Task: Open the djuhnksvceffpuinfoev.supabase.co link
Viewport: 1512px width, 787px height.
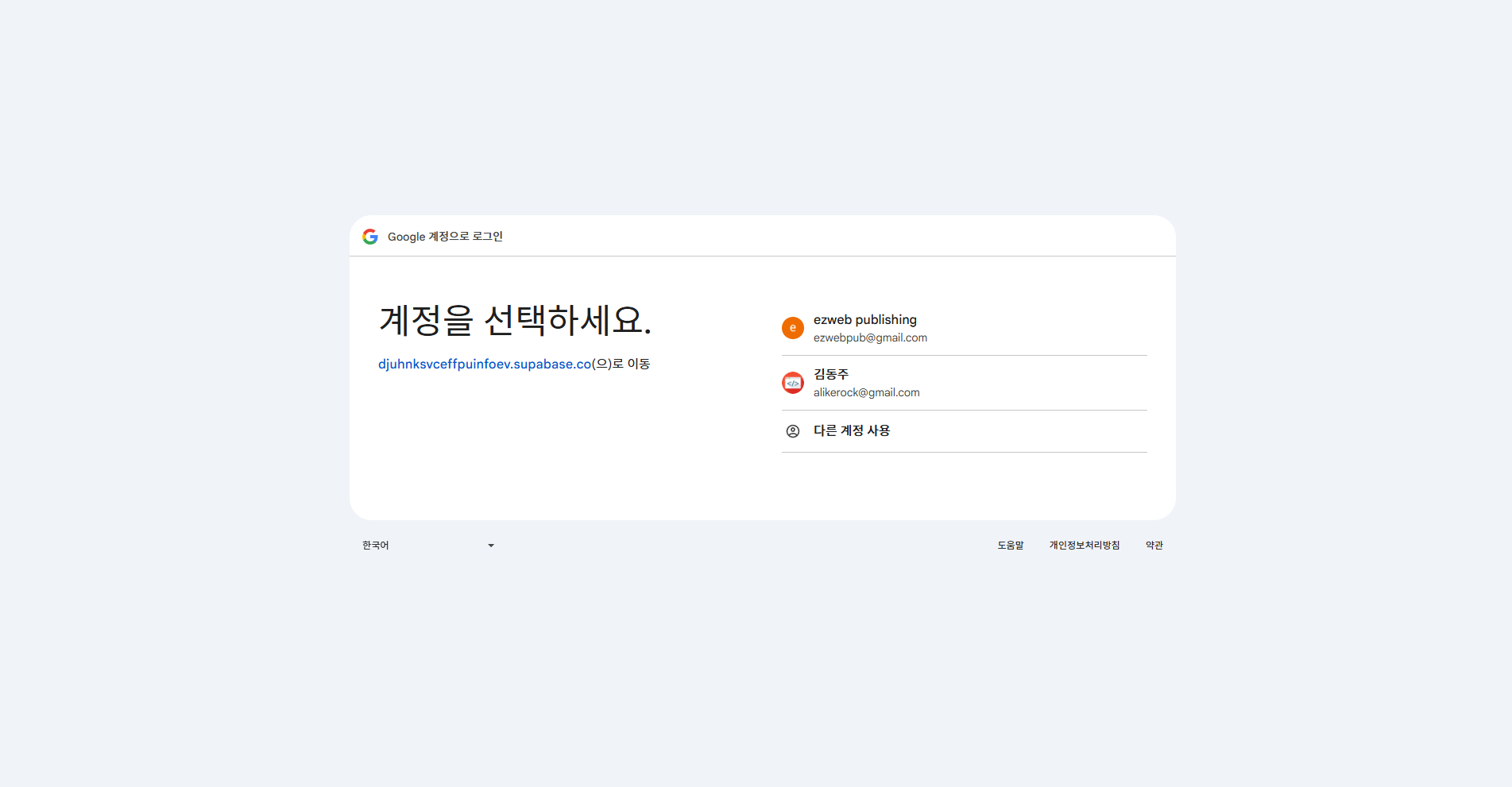Action: (x=485, y=364)
